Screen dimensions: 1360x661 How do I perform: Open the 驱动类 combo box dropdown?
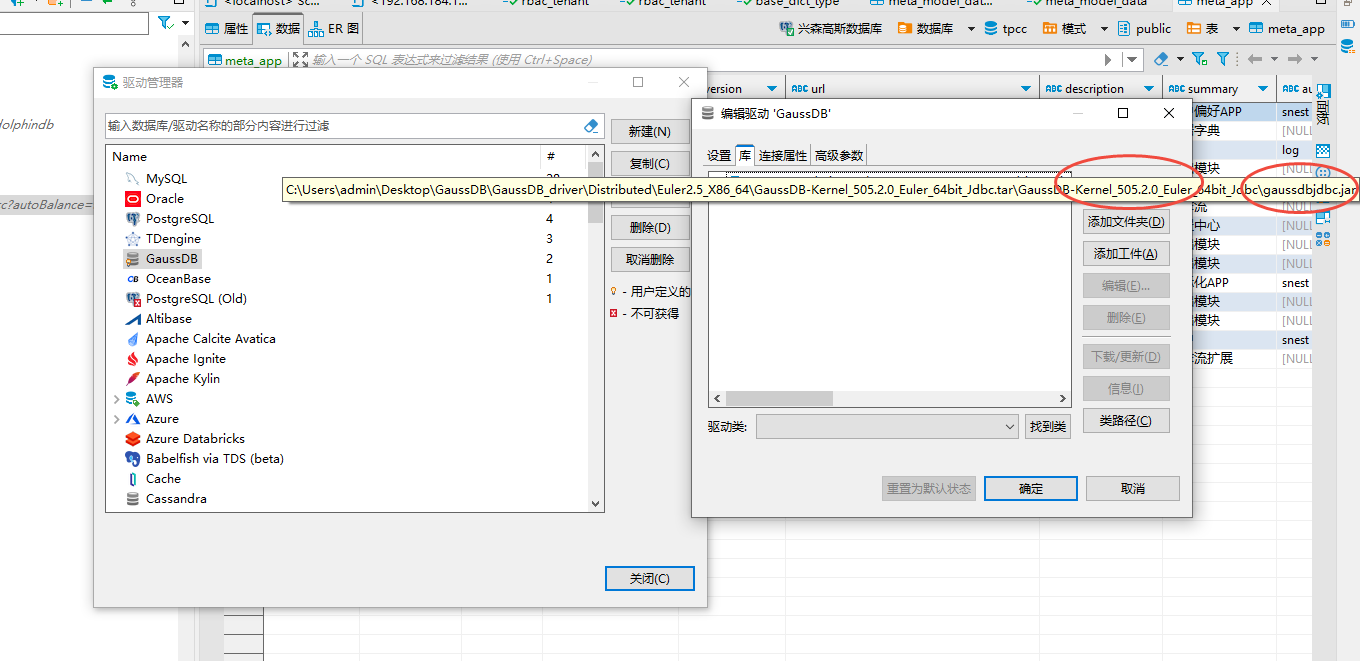(x=1009, y=427)
